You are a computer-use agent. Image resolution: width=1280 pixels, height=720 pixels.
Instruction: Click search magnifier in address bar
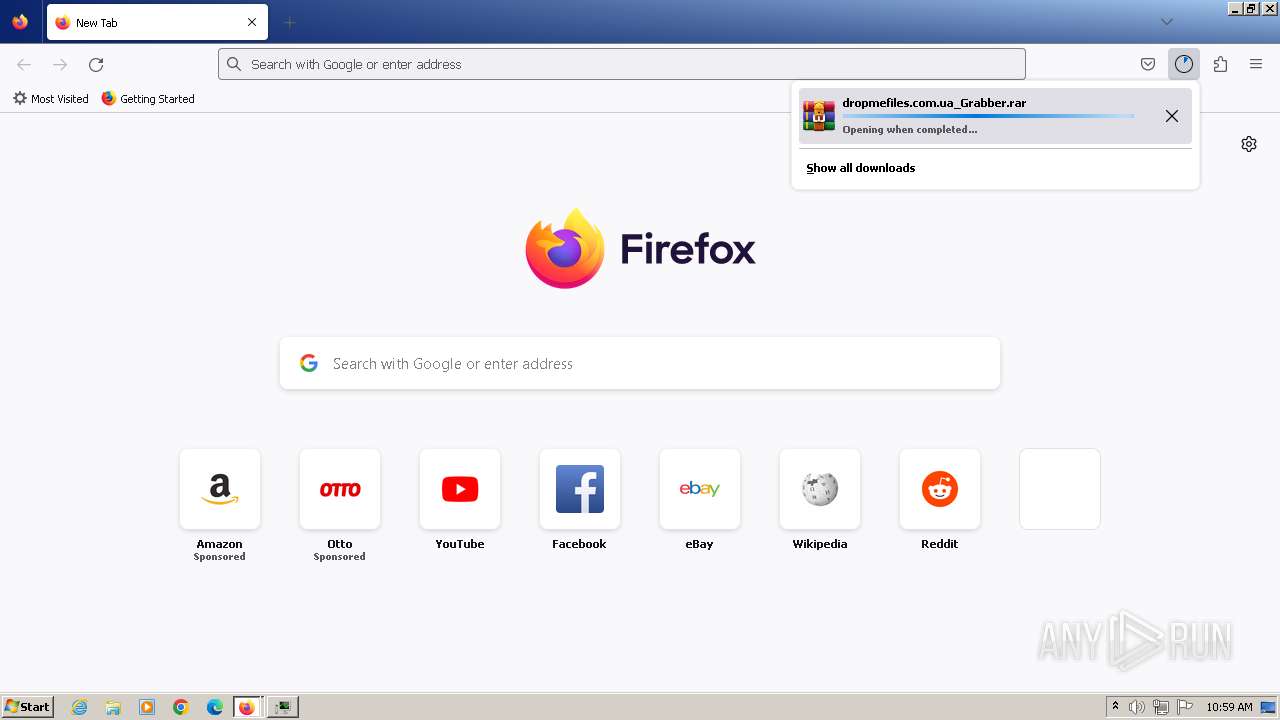[234, 64]
